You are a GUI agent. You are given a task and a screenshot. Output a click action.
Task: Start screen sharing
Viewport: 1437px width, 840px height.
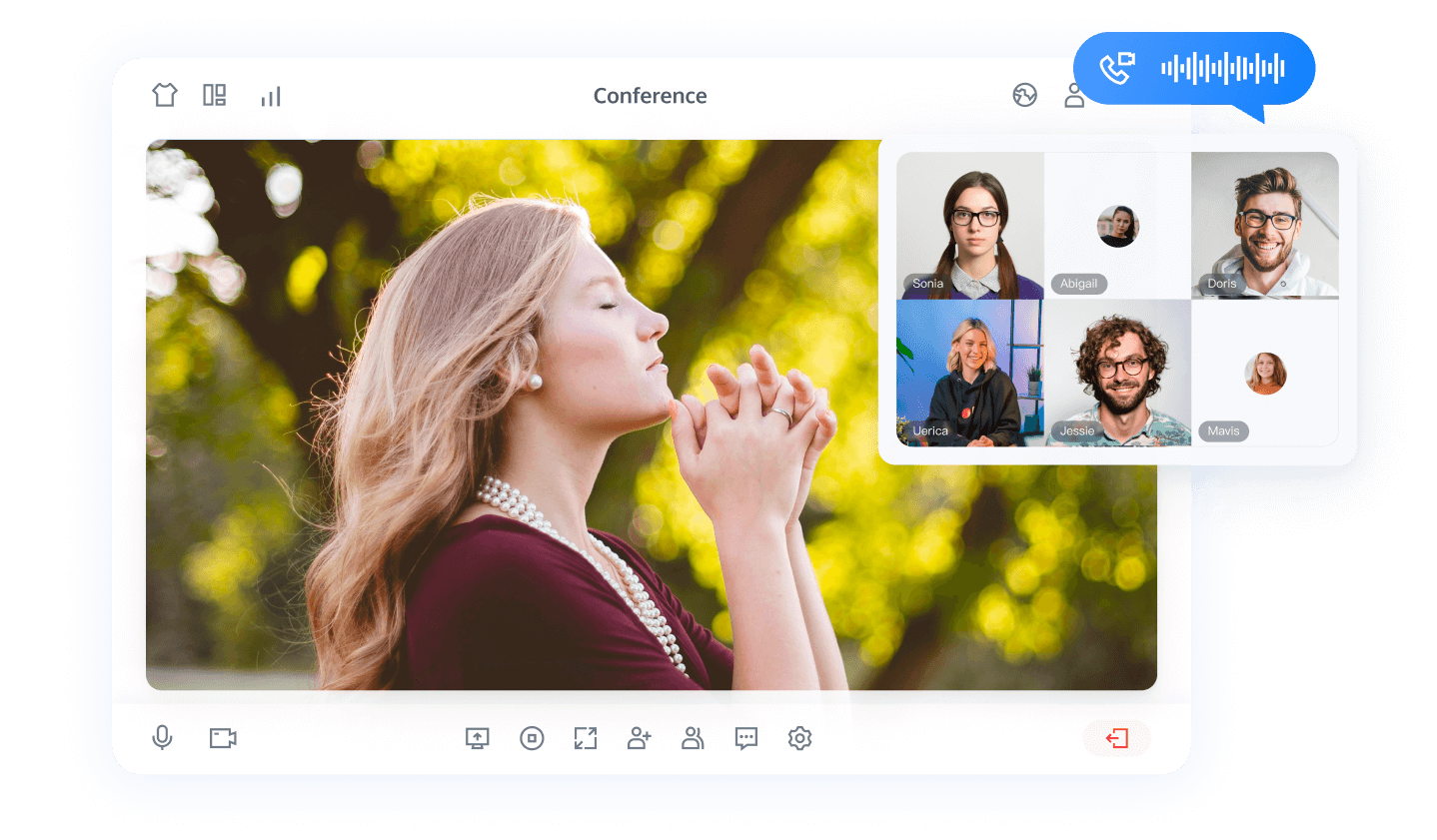tap(478, 738)
